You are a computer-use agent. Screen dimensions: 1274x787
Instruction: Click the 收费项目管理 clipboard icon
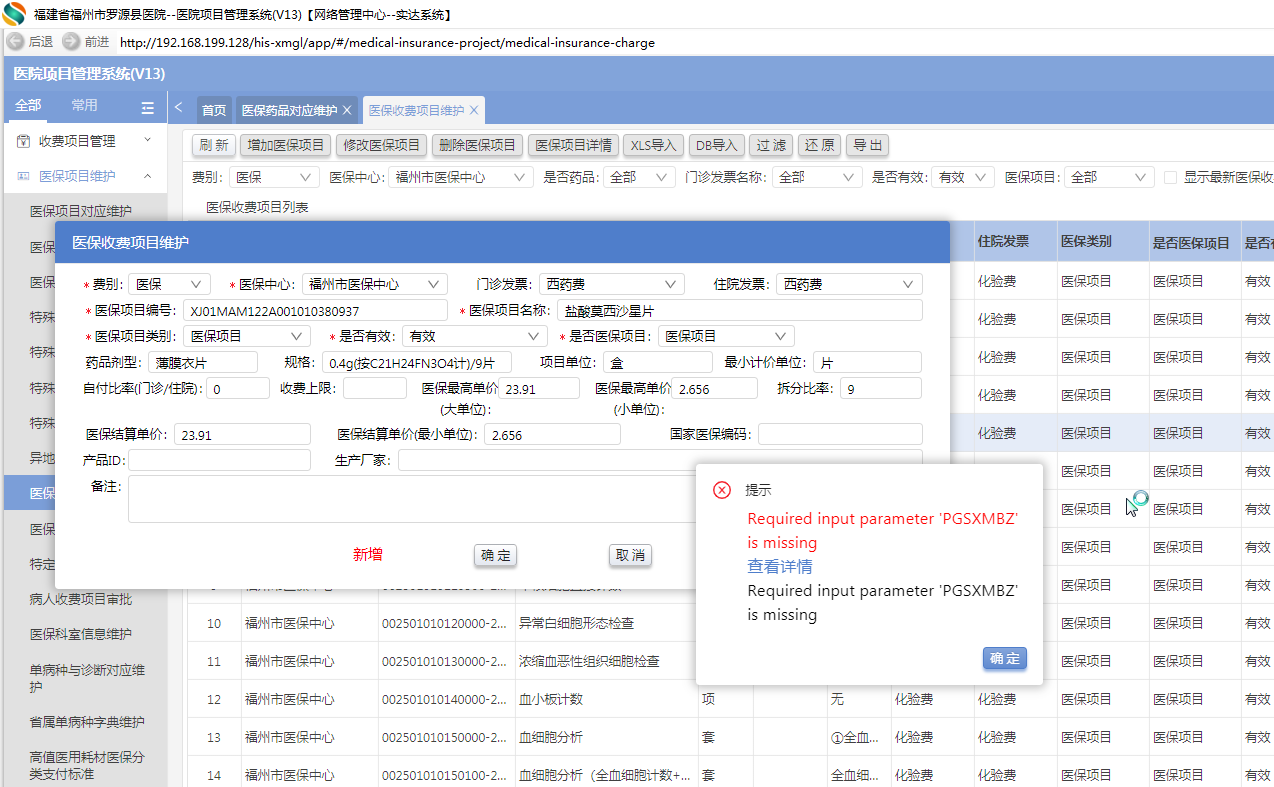click(23, 141)
